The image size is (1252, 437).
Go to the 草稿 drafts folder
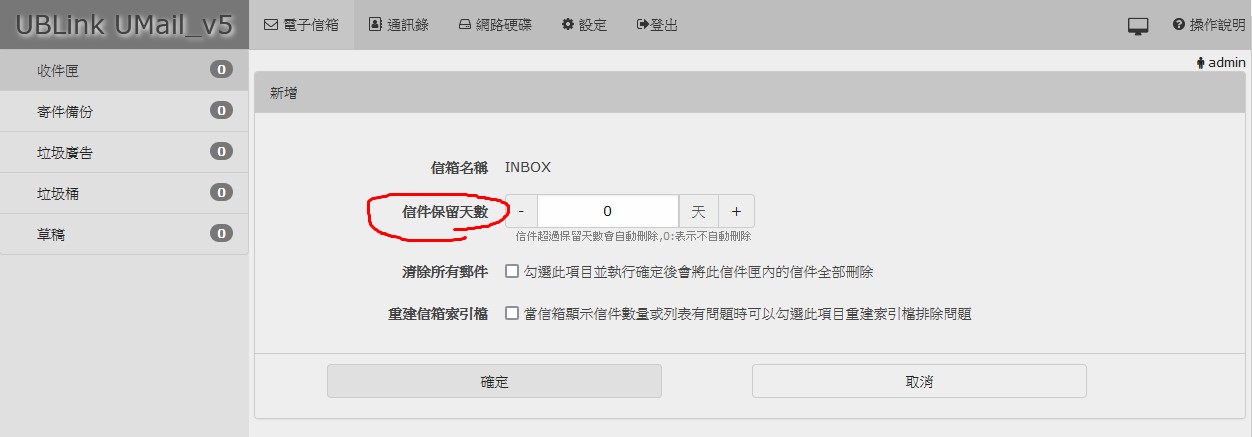pos(51,235)
